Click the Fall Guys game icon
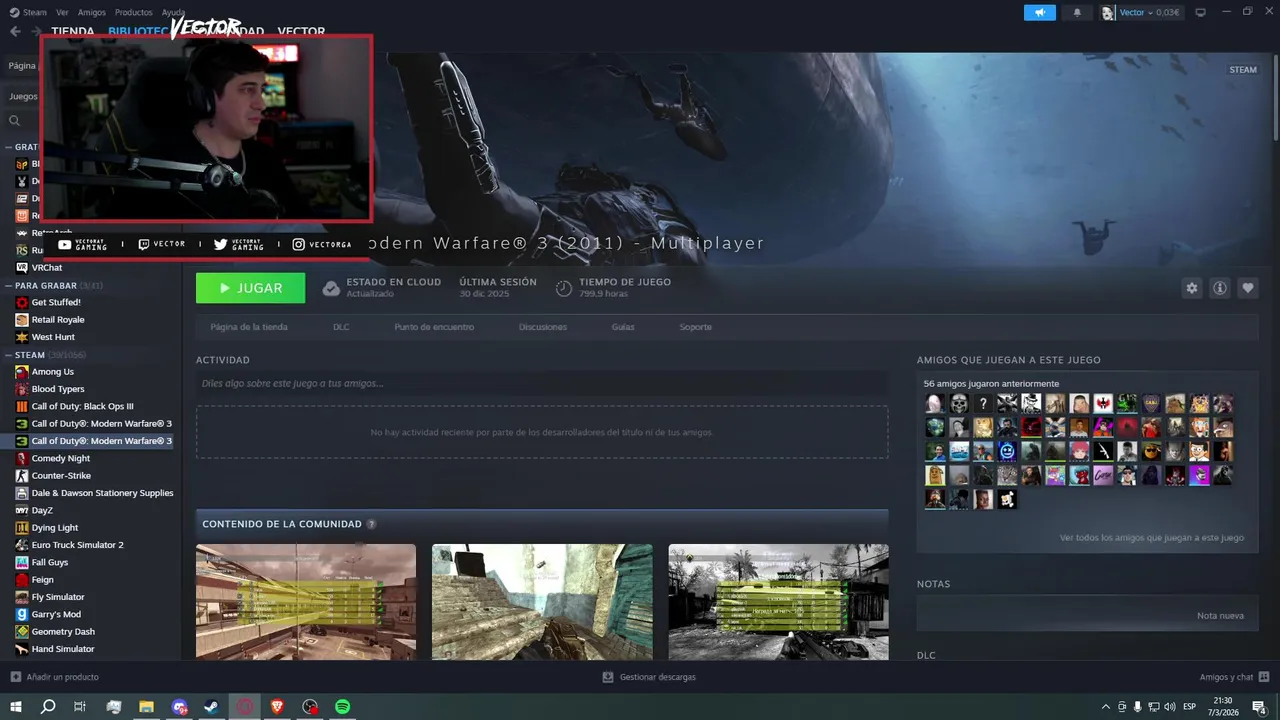The image size is (1280, 720). [22, 562]
